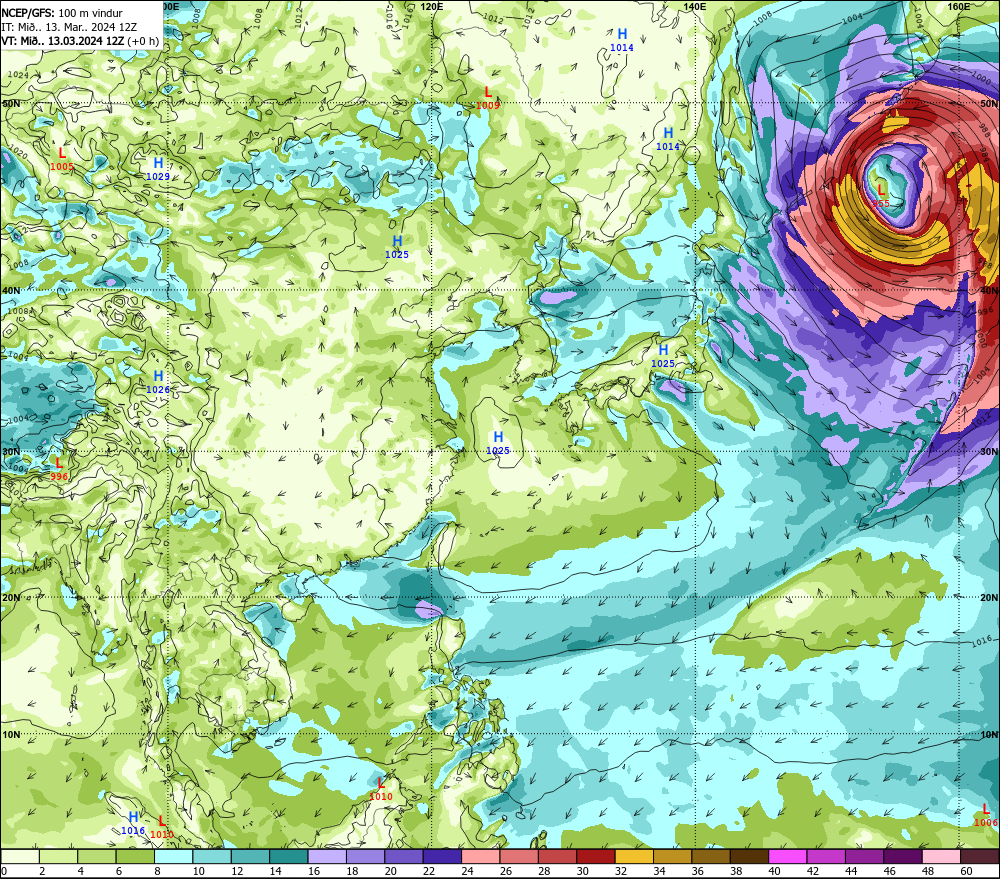Click the L 1009 low pressure label
Image resolution: width=1000 pixels, height=879 pixels.
[488, 98]
